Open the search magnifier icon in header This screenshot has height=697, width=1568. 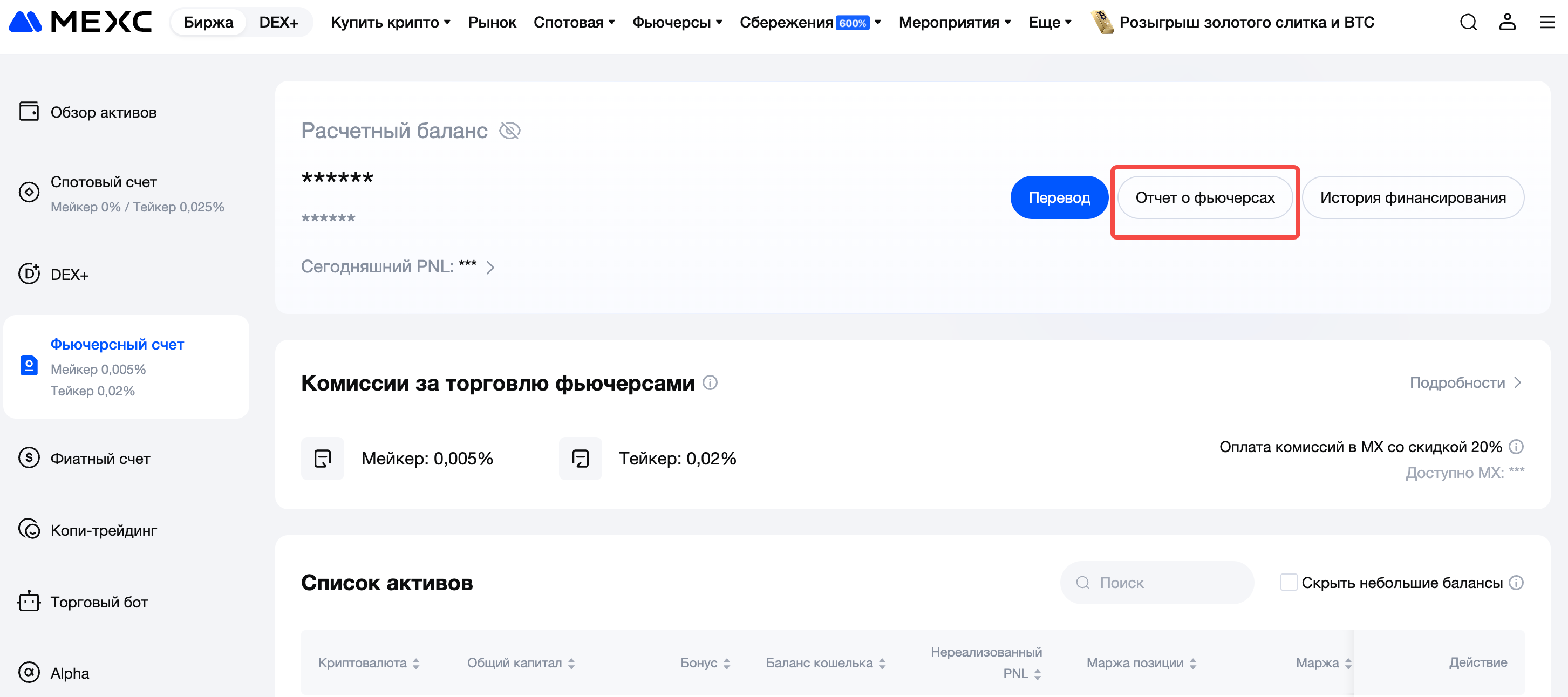[1468, 23]
